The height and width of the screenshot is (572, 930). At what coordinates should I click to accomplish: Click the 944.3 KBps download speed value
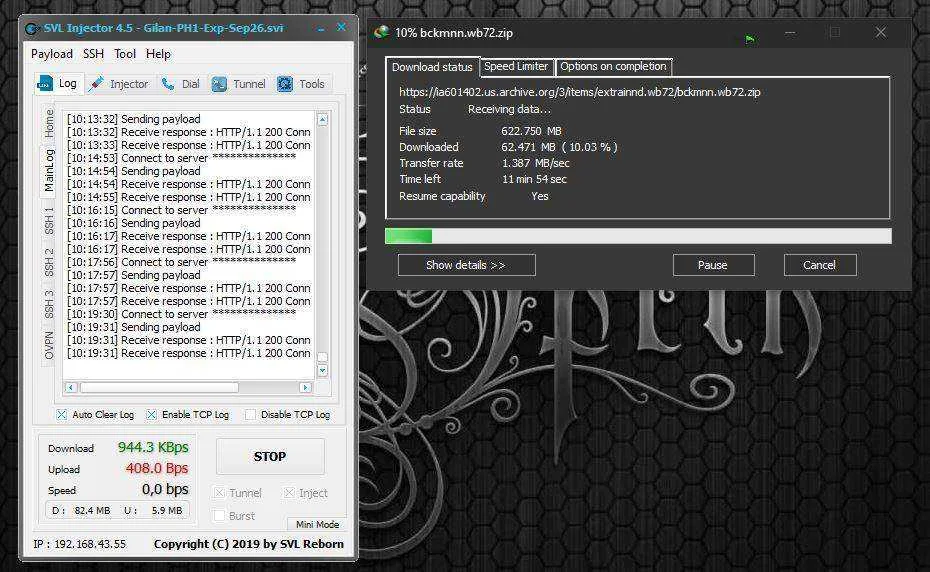[x=153, y=447]
